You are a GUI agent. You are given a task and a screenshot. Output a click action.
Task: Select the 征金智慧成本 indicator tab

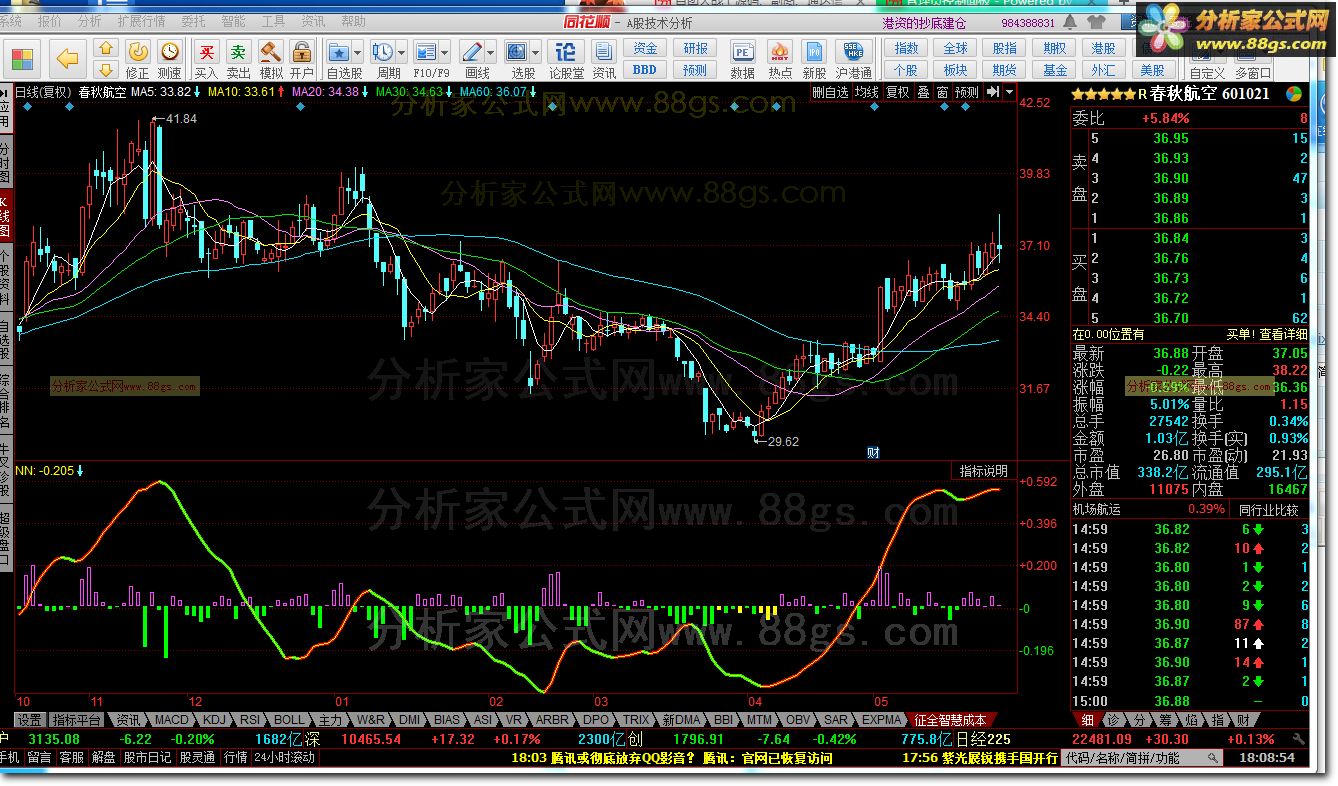point(950,719)
